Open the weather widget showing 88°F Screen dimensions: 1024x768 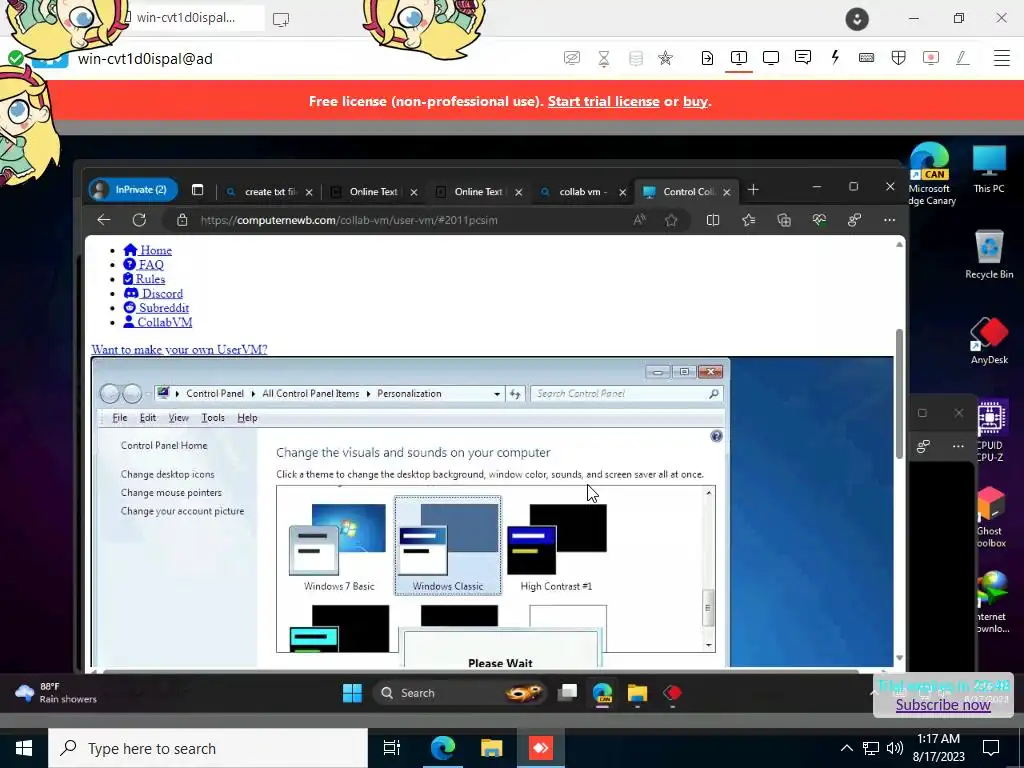click(x=56, y=693)
